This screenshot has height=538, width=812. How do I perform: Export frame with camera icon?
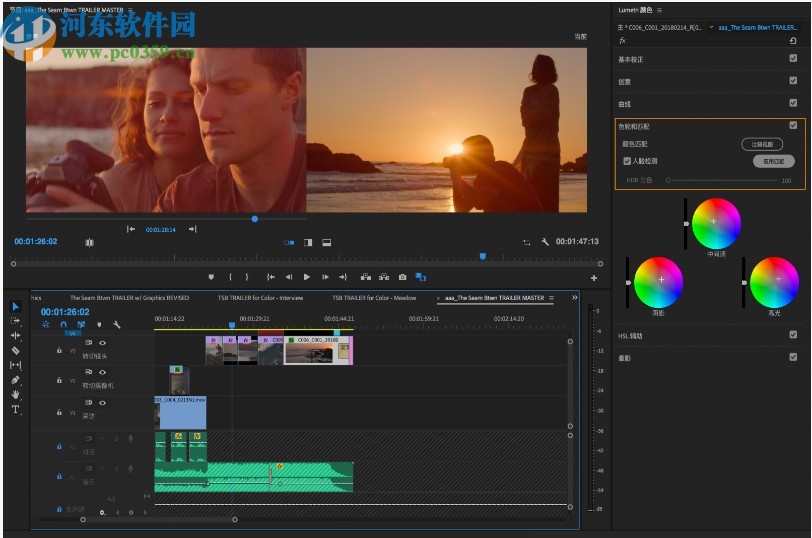click(402, 277)
